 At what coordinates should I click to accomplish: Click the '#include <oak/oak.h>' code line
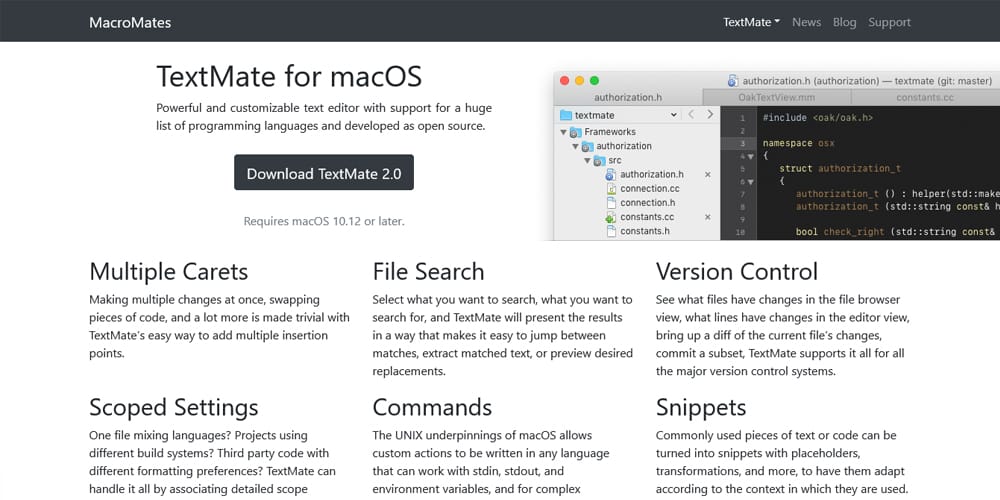(x=818, y=118)
